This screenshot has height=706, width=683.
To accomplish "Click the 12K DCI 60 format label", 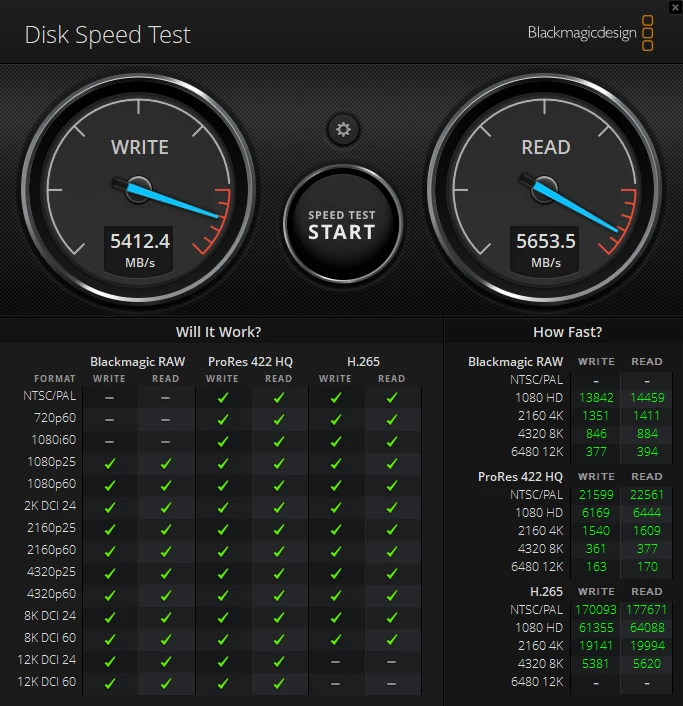I will (47, 682).
